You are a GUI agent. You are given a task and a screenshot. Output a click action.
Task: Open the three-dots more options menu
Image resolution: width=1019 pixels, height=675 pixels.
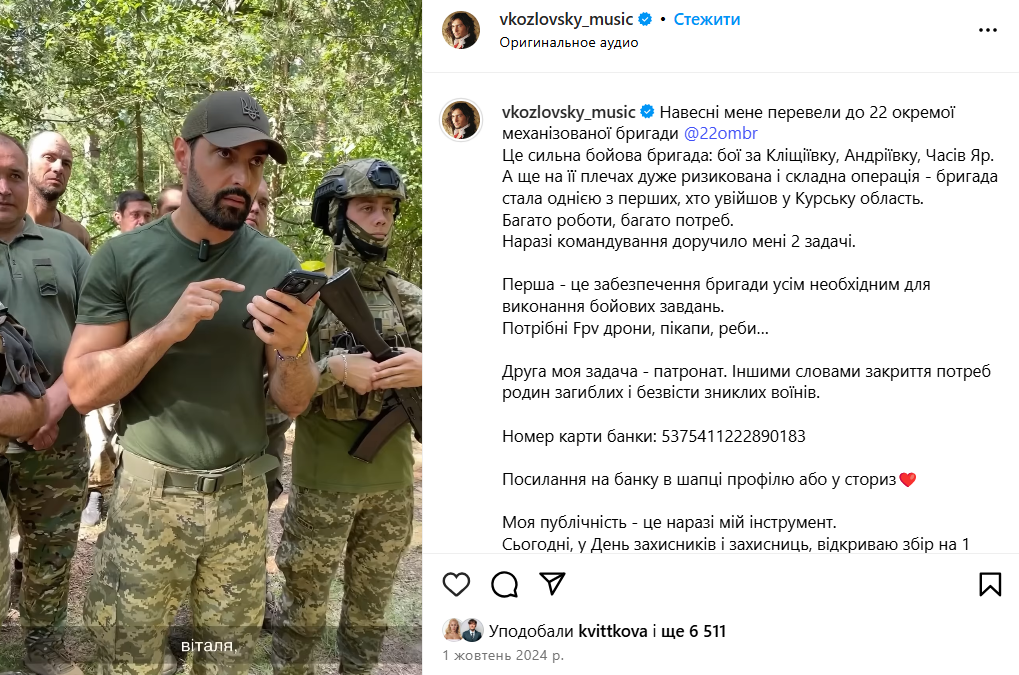click(987, 30)
